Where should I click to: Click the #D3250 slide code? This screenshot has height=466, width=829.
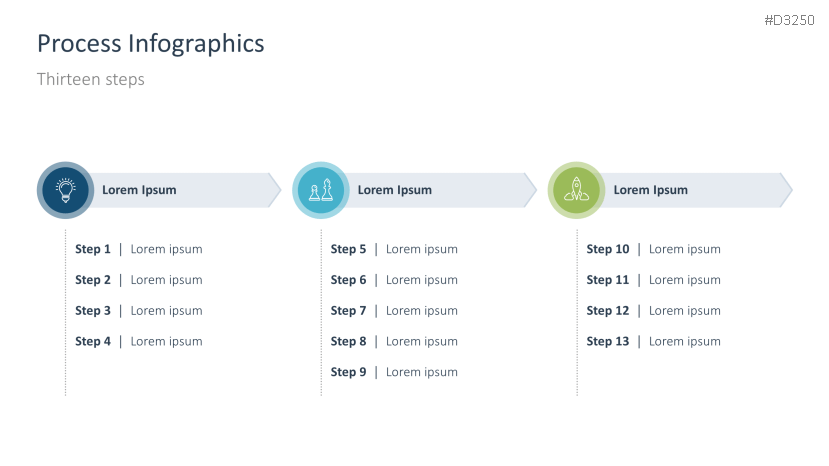click(789, 20)
